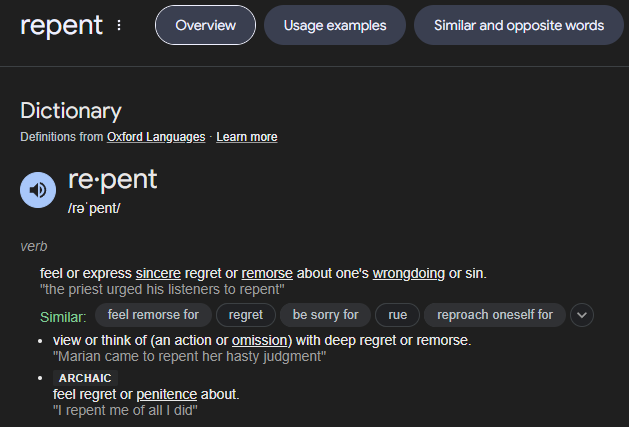Screen dimensions: 629x427
Task: Select the 'regret' synonym chip
Action: click(246, 315)
